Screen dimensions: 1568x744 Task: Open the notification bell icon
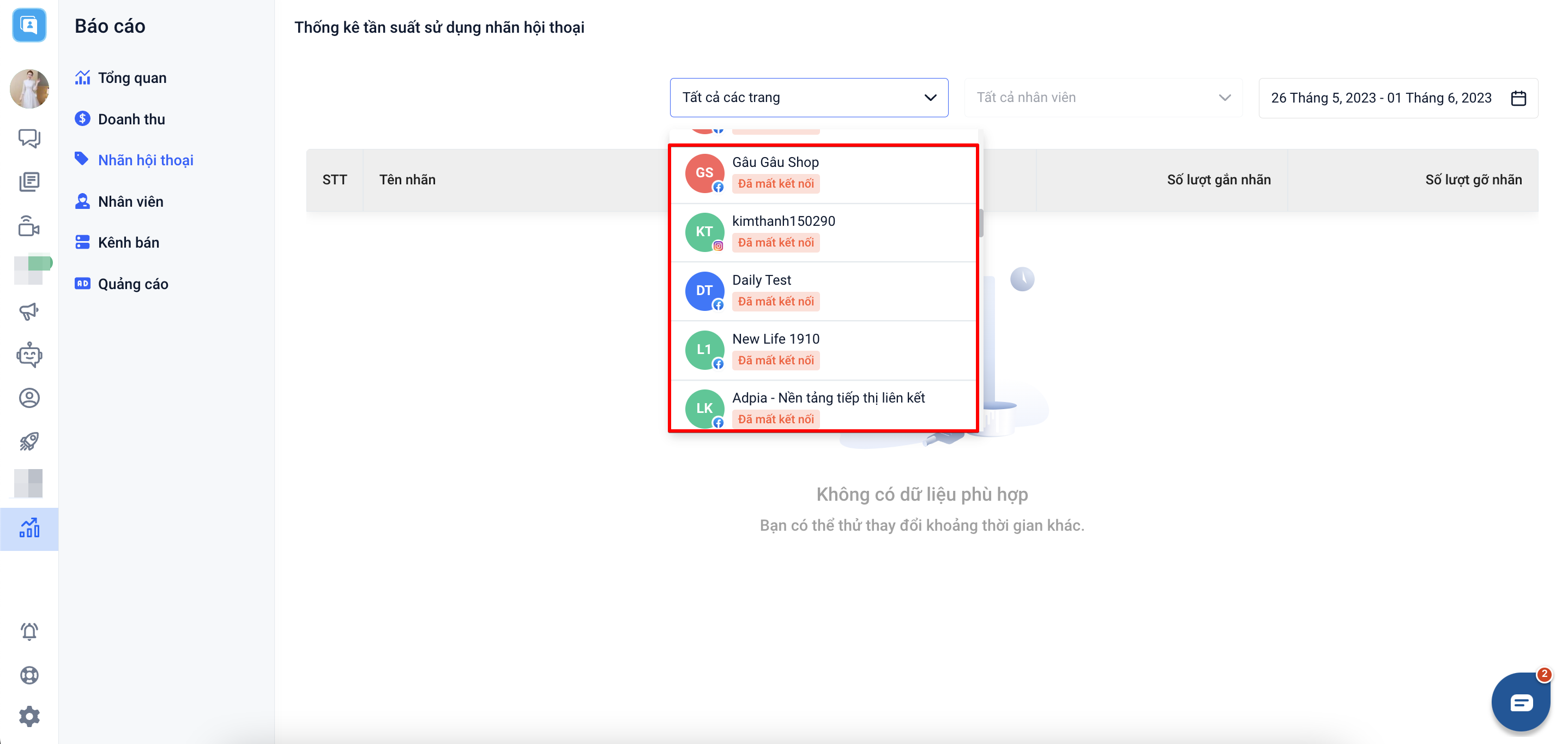29,632
